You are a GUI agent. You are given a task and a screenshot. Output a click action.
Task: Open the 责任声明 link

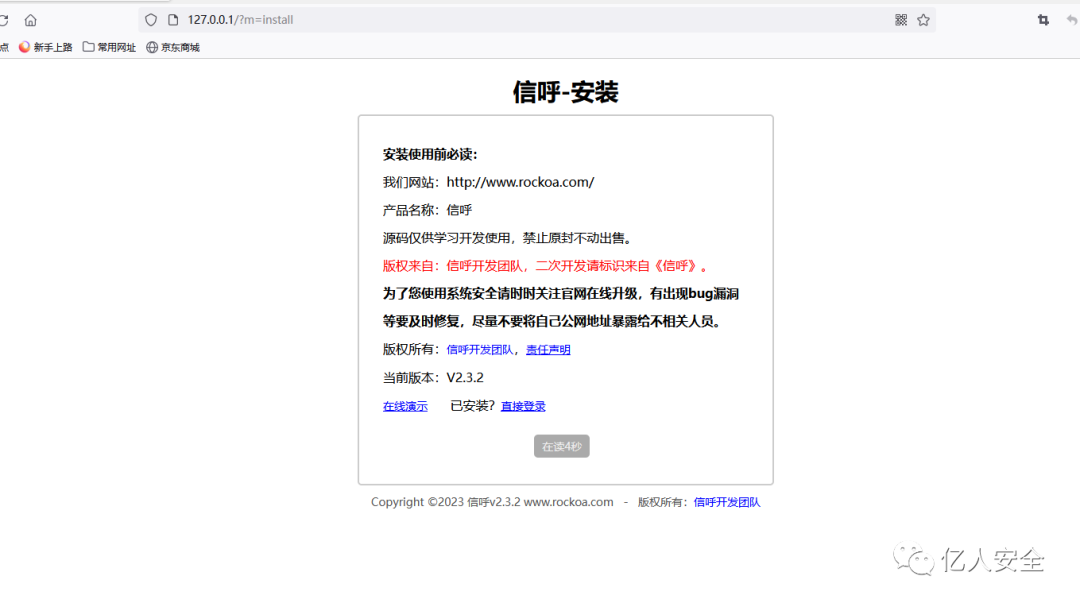[548, 349]
